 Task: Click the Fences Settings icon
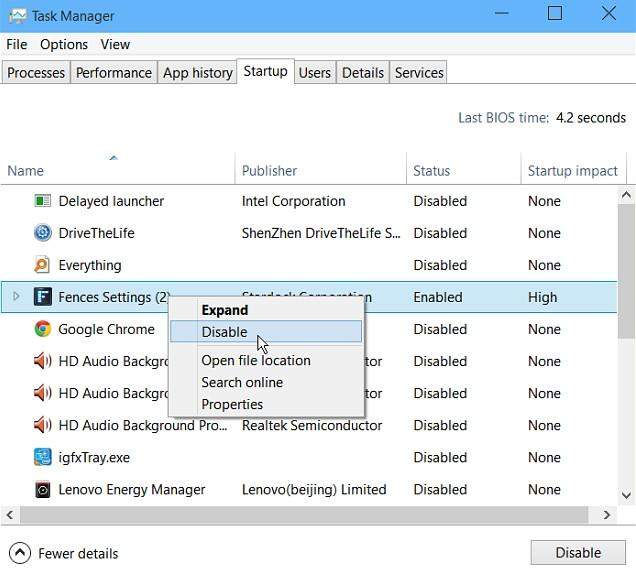tap(43, 297)
